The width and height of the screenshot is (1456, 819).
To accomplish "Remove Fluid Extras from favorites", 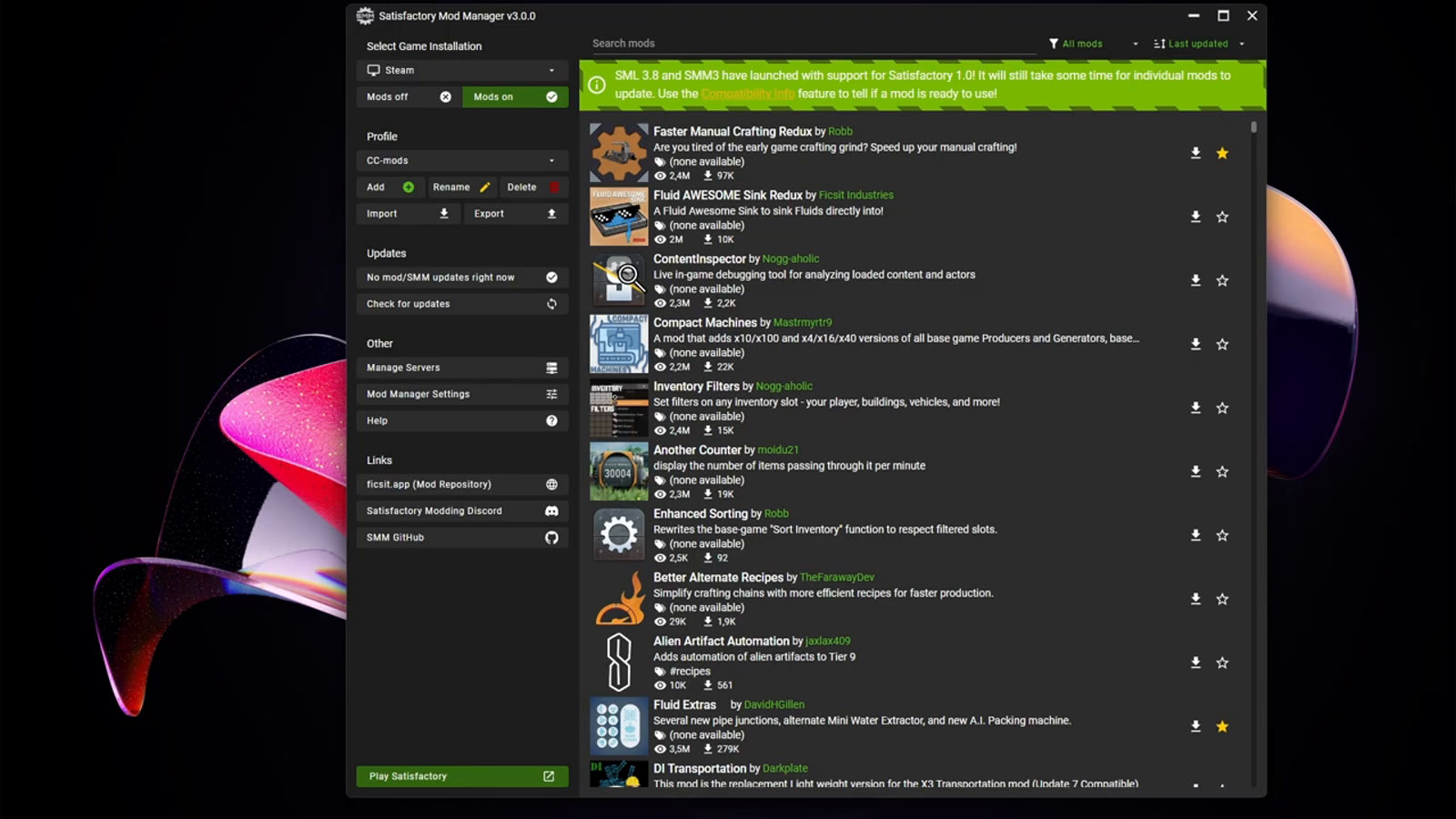I will (x=1222, y=726).
